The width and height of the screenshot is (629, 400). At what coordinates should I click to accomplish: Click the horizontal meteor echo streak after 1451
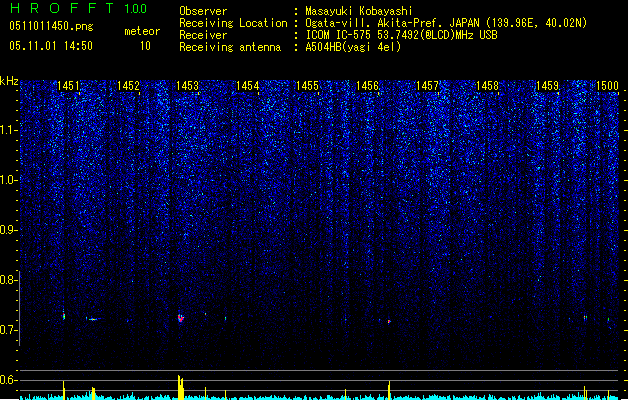pyautogui.click(x=93, y=319)
